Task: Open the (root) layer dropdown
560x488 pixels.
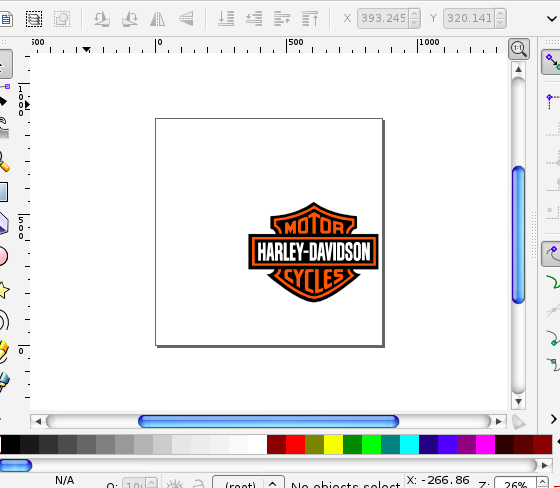Action: tap(249, 482)
